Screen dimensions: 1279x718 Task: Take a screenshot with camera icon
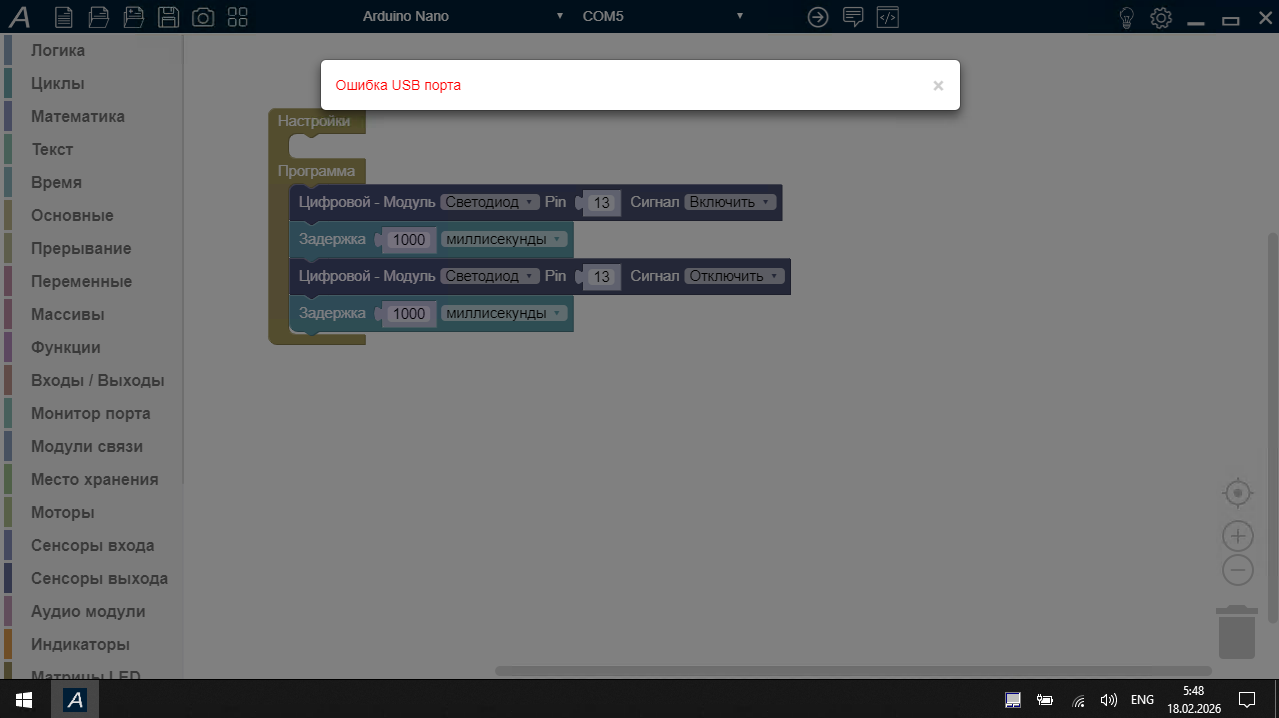(203, 17)
